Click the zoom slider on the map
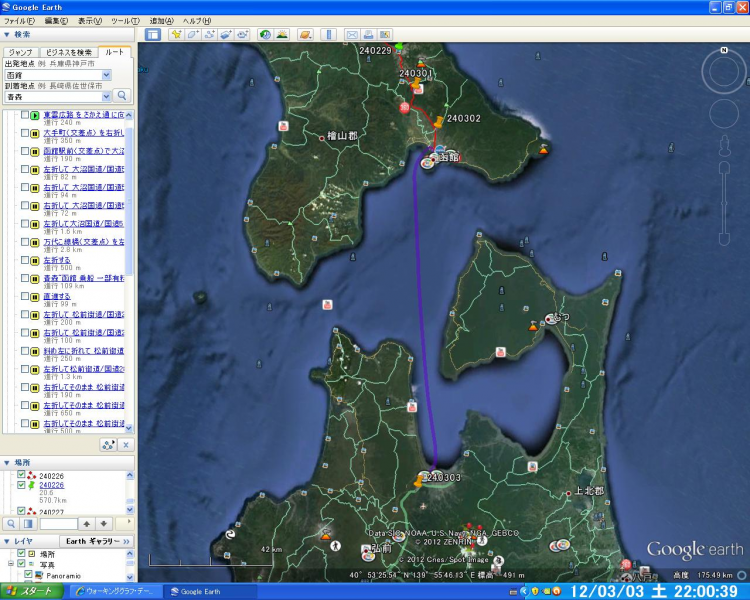Screen dimensions: 750x600 [x=724, y=203]
